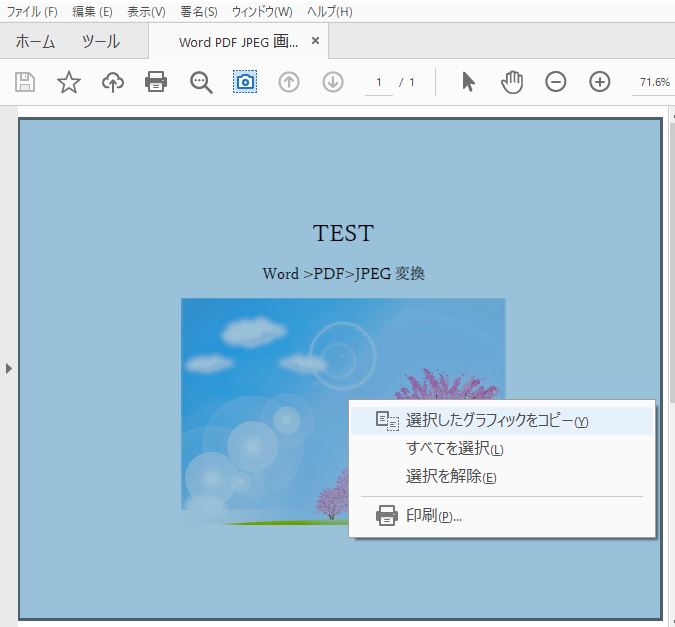Image resolution: width=675 pixels, height=627 pixels.
Task: Open the 編集(E) menu
Action: [92, 12]
